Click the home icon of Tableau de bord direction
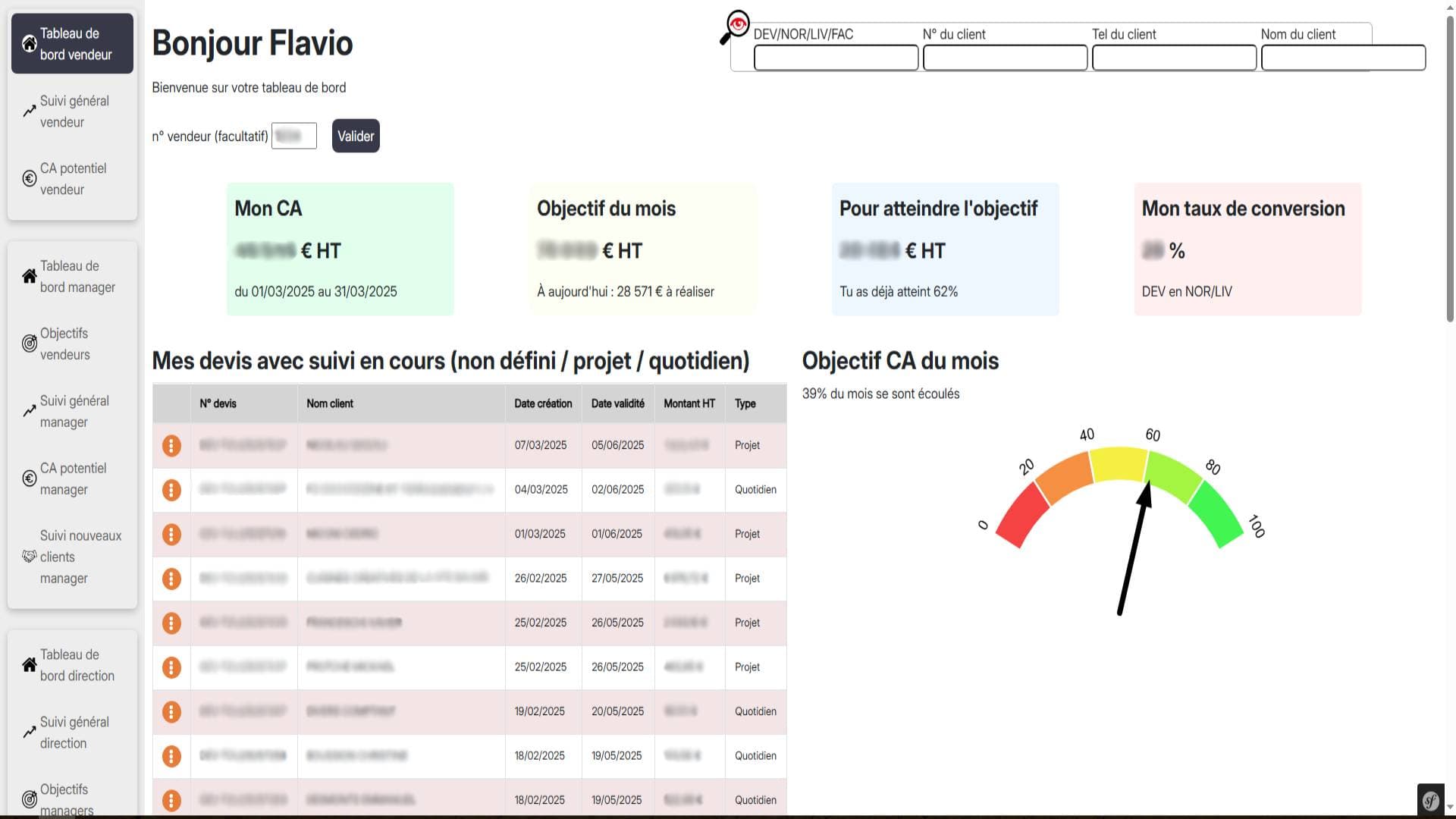Viewport: 1456px width, 819px height. click(x=29, y=665)
